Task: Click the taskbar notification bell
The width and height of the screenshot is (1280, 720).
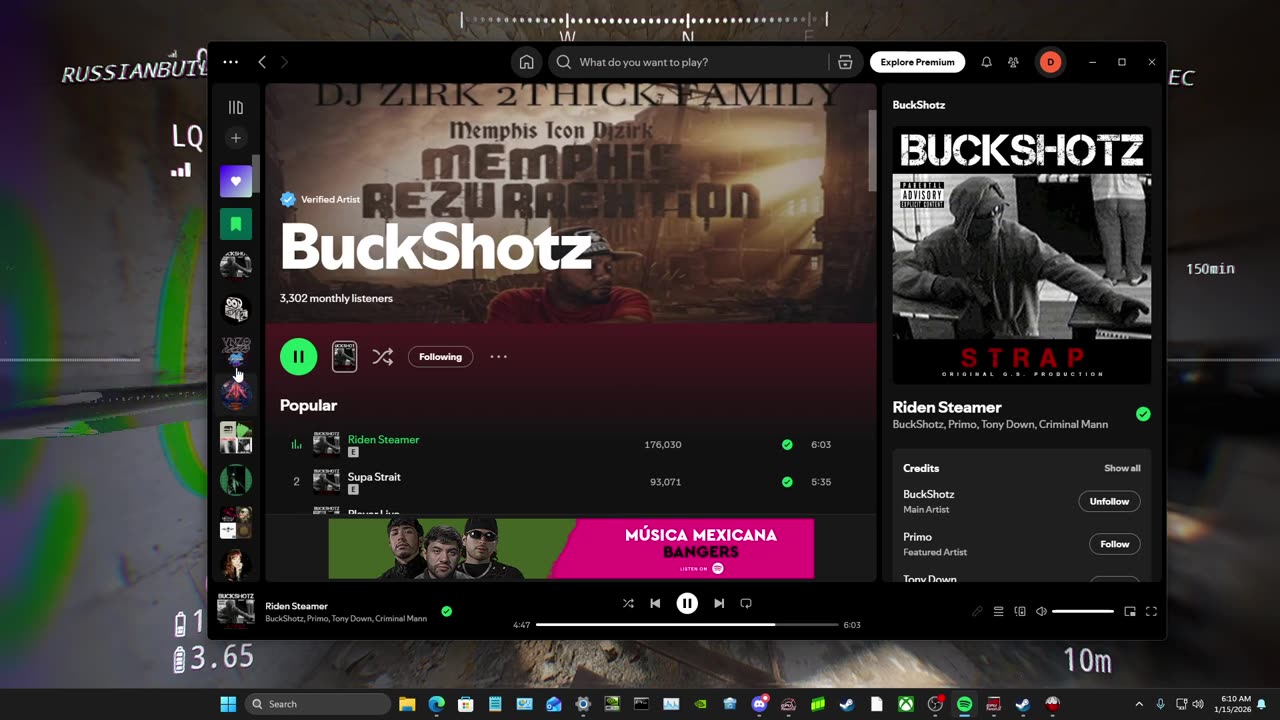Action: [1262, 704]
